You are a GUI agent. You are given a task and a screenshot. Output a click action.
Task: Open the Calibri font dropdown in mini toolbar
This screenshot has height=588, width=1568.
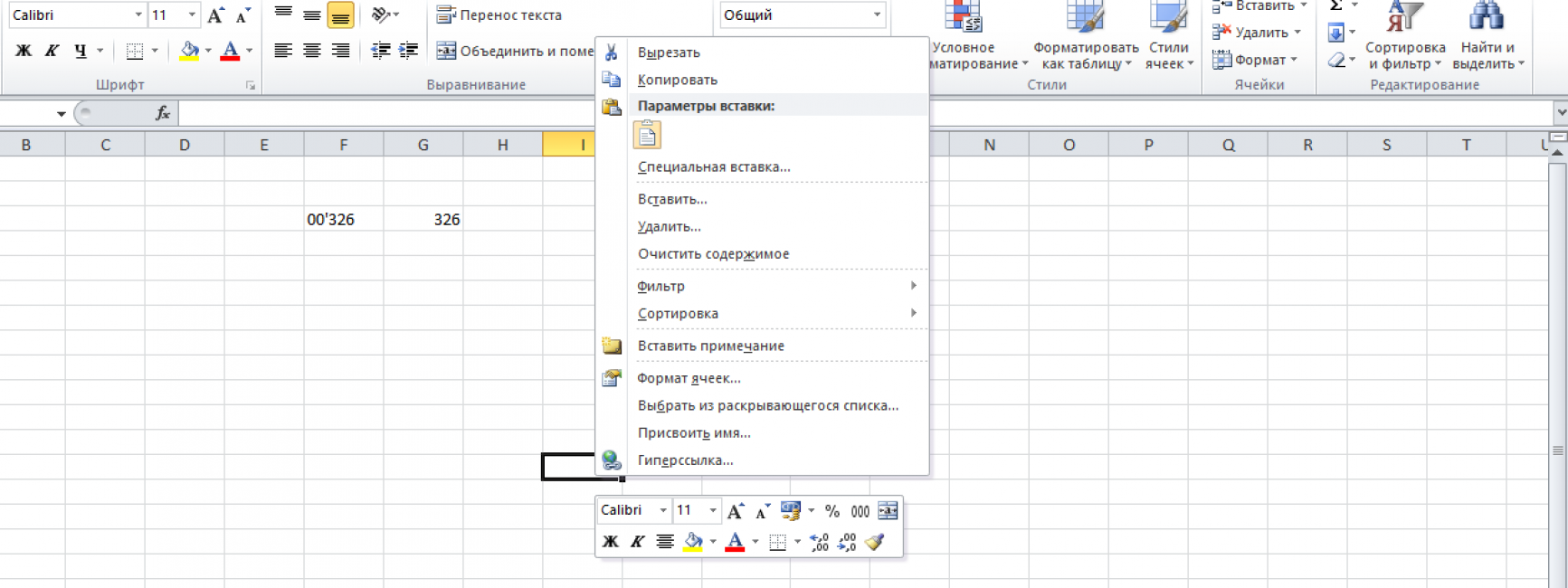[662, 511]
